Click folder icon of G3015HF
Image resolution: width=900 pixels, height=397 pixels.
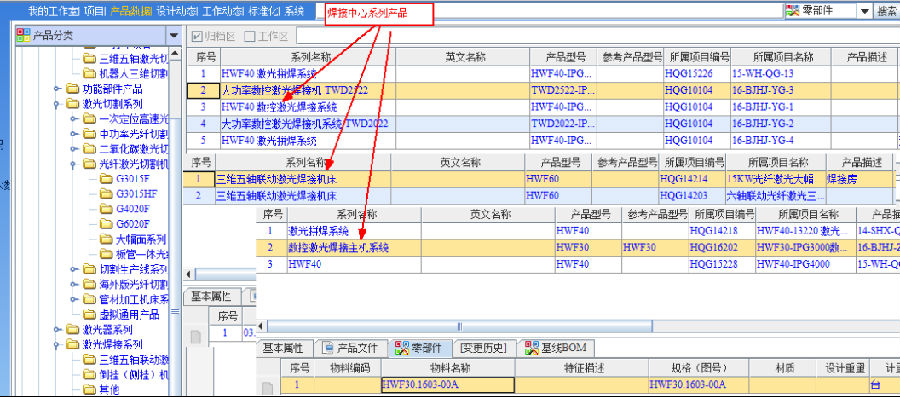tap(106, 193)
